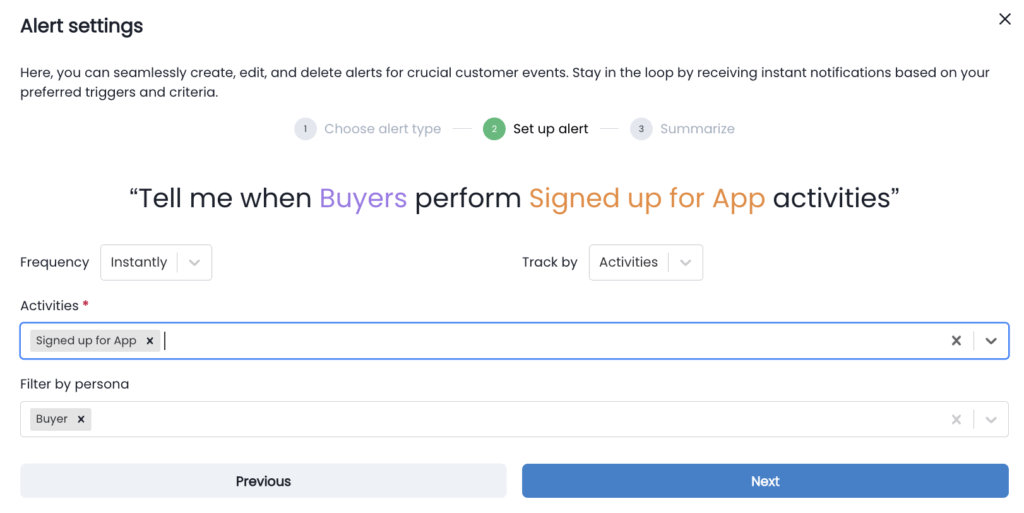Image resolution: width=1024 pixels, height=513 pixels.
Task: Click the purple 'Buyers' text in sentence
Action: click(x=363, y=198)
